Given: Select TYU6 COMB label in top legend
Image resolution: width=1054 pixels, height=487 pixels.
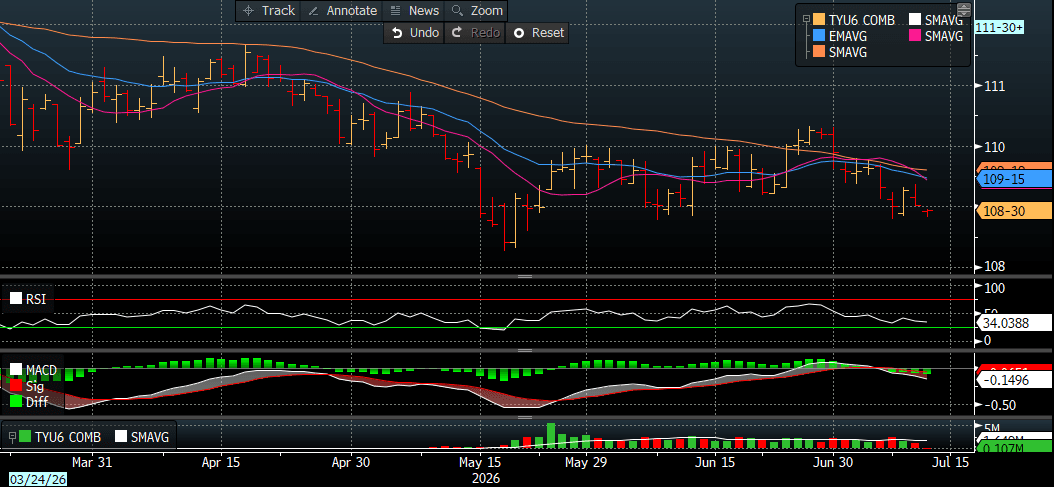Looking at the screenshot, I should 862,20.
